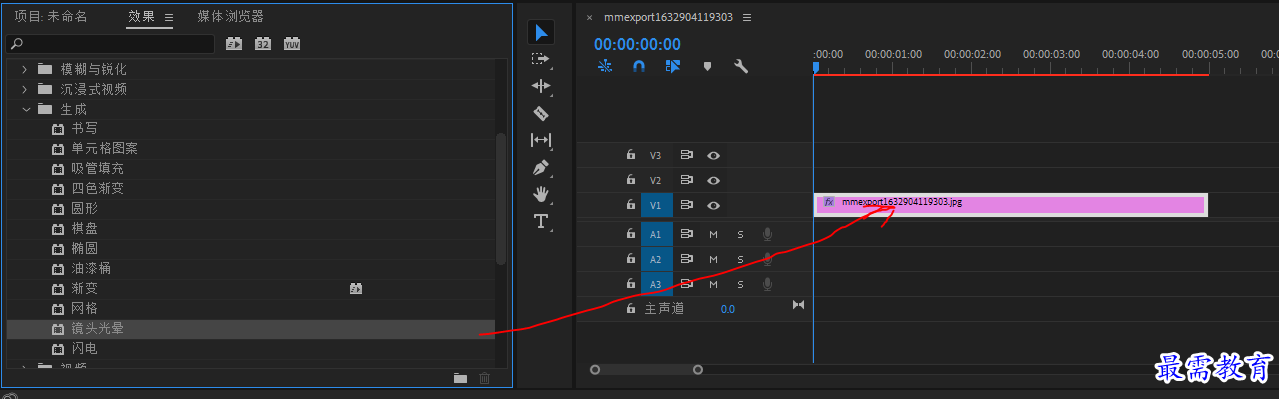Toggle sync lock for A1
1279x399 pixels.
click(687, 234)
